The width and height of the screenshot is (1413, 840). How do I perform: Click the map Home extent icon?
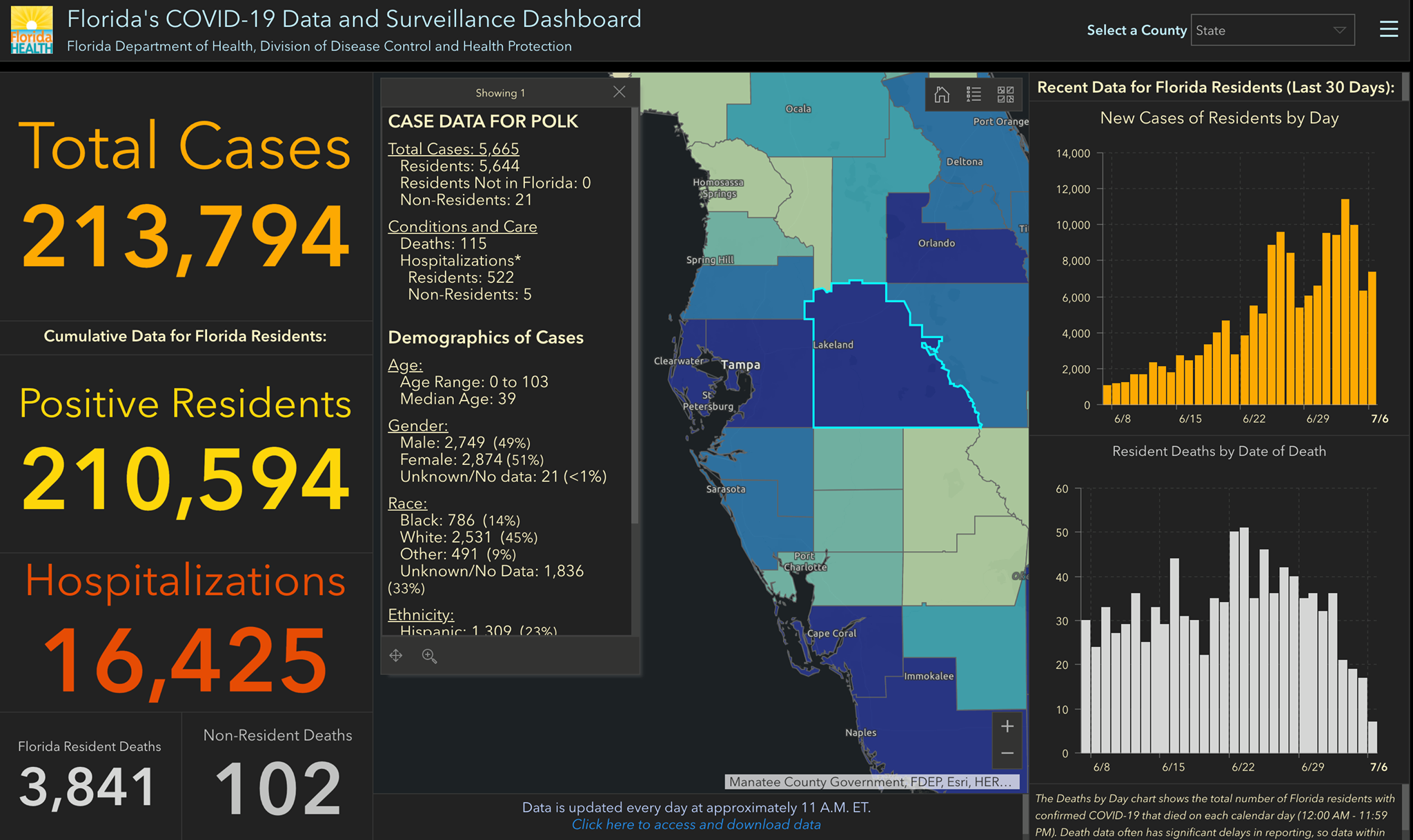[942, 94]
